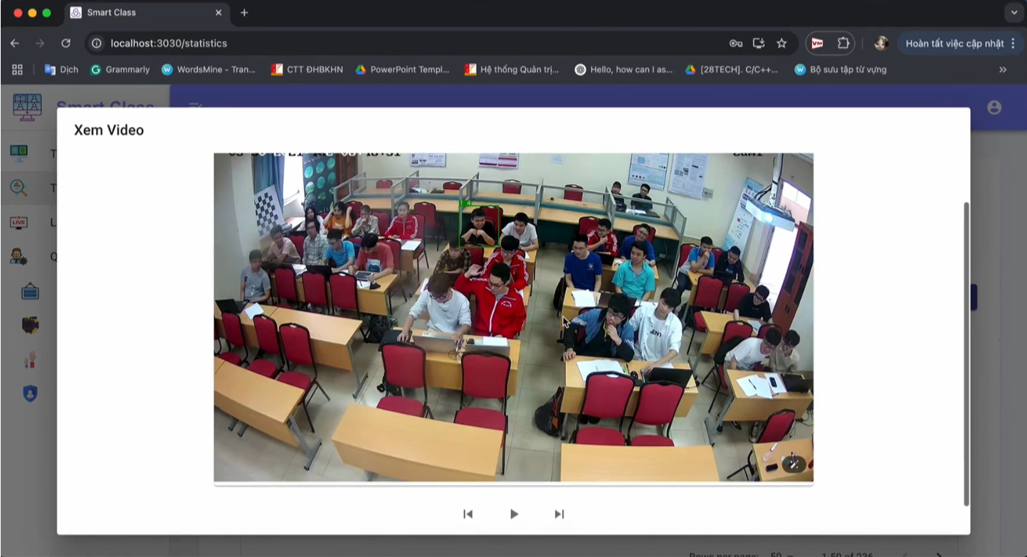Click the magnifier statistics icon in sidebar
The height and width of the screenshot is (557, 1027).
18,188
